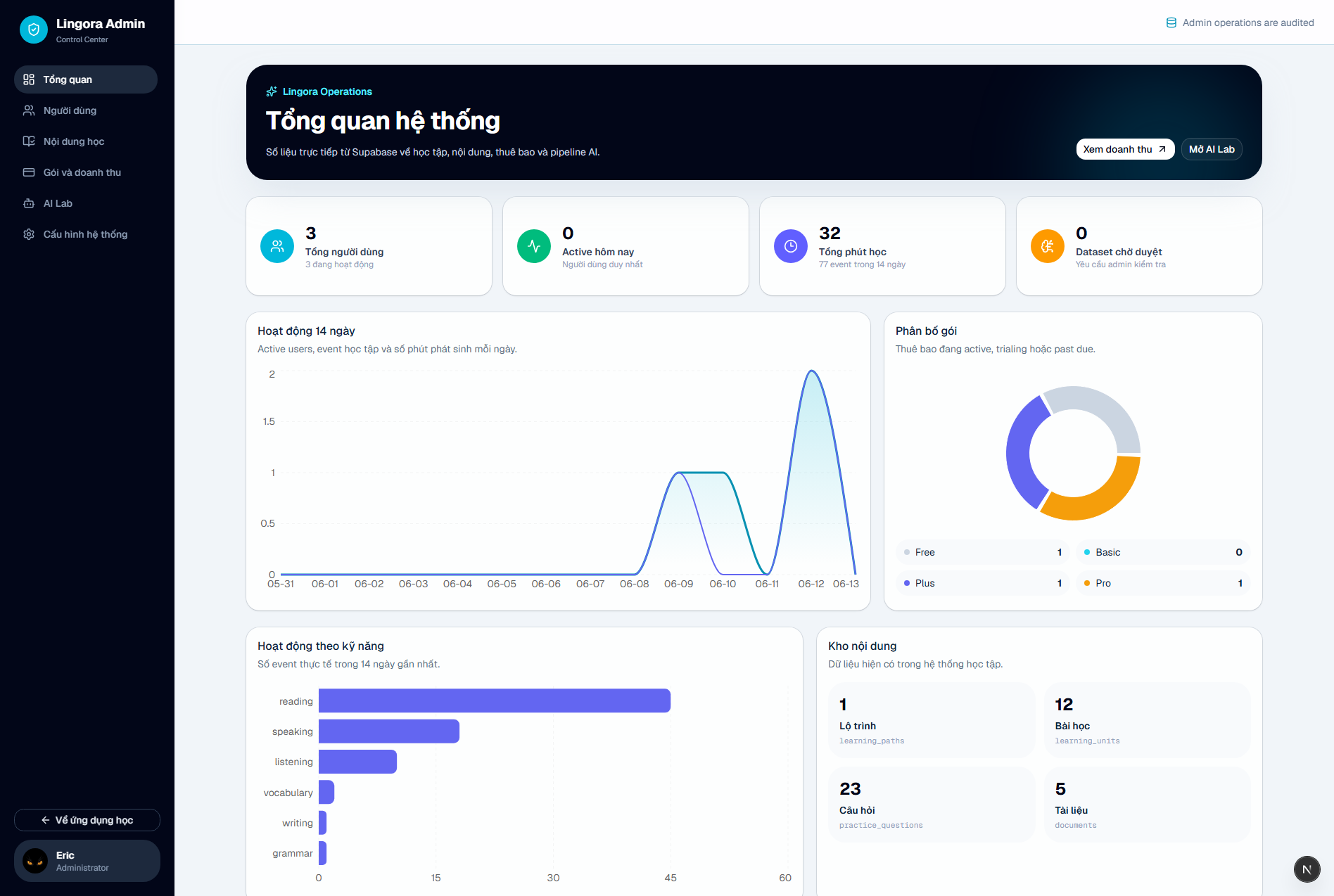Click the Xem doanh thu button
This screenshot has width=1334, height=896.
(x=1125, y=149)
